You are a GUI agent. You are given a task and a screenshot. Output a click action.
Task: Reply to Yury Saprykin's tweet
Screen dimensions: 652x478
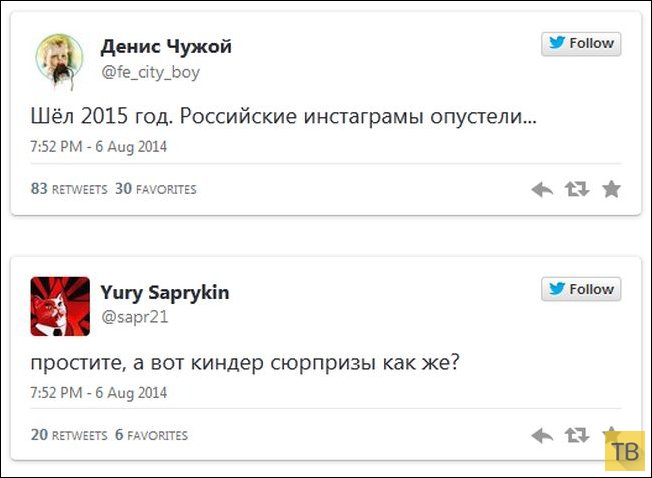click(542, 435)
